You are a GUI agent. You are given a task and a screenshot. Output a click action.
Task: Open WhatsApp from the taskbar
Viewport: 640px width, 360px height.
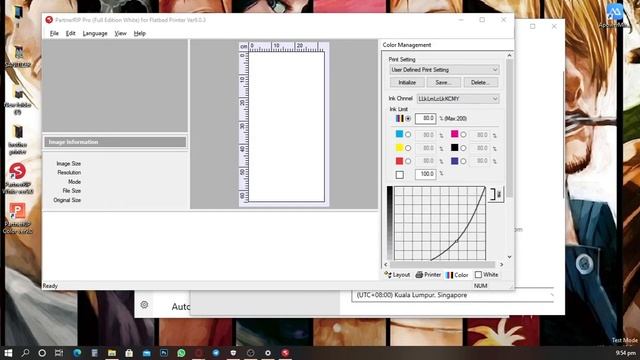pyautogui.click(x=181, y=353)
